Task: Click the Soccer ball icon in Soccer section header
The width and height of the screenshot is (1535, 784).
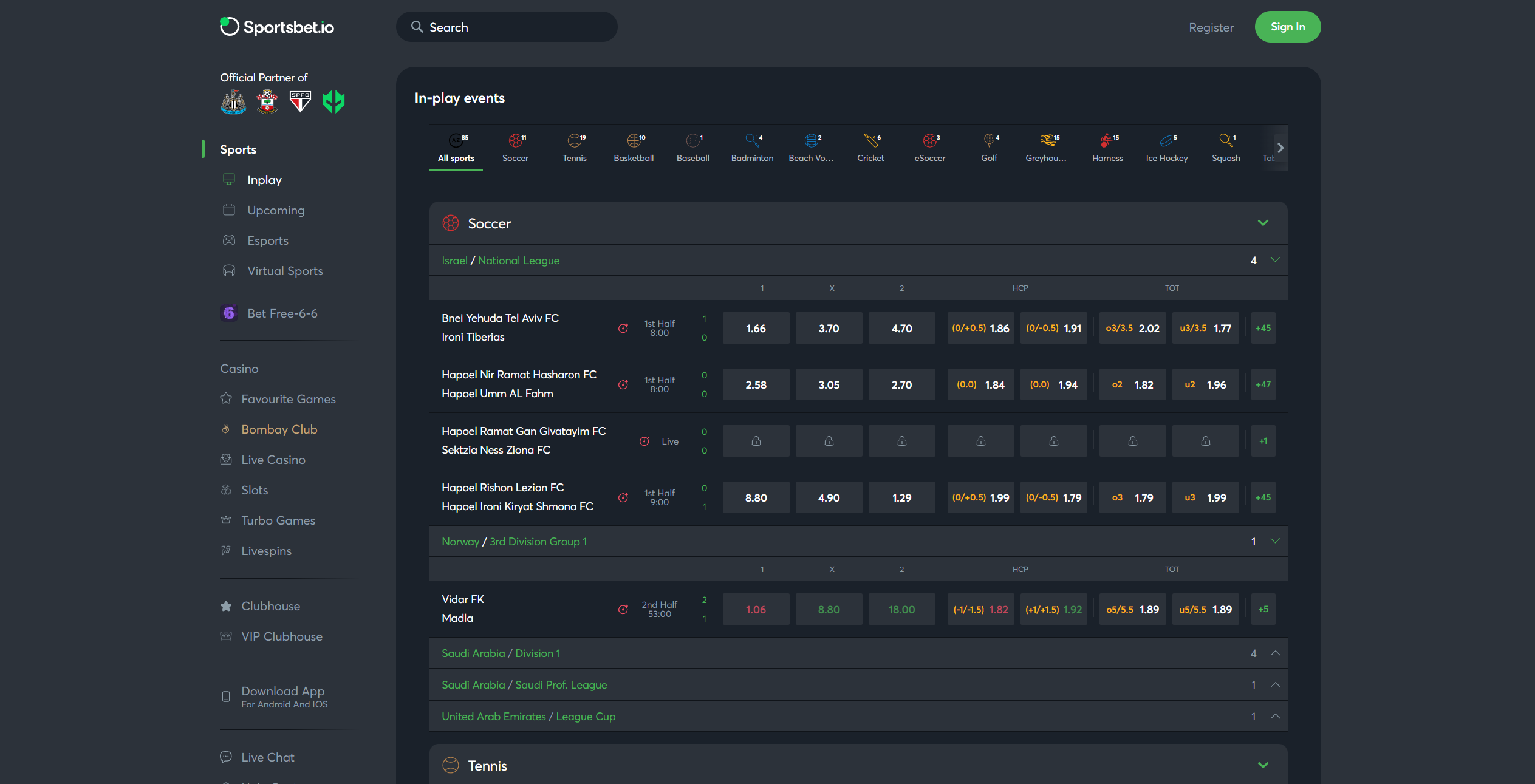Action: point(451,223)
